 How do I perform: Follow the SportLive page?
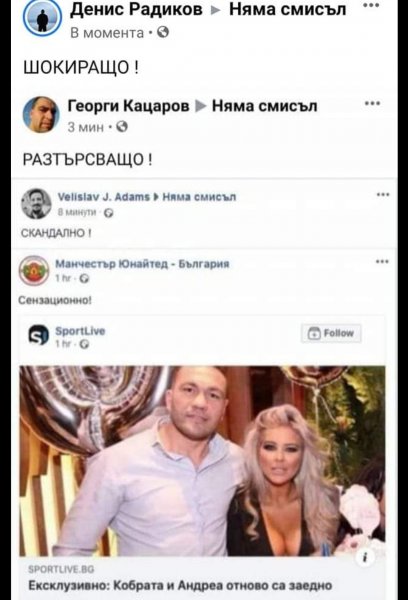(x=331, y=333)
